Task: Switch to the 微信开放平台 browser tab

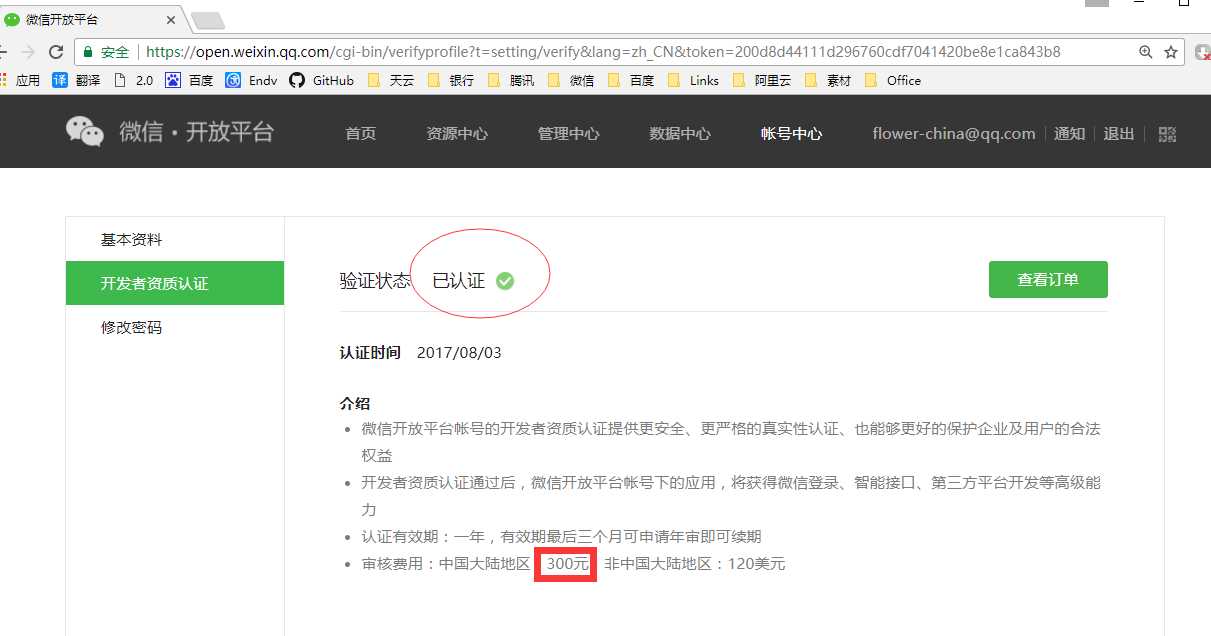Action: pos(90,20)
